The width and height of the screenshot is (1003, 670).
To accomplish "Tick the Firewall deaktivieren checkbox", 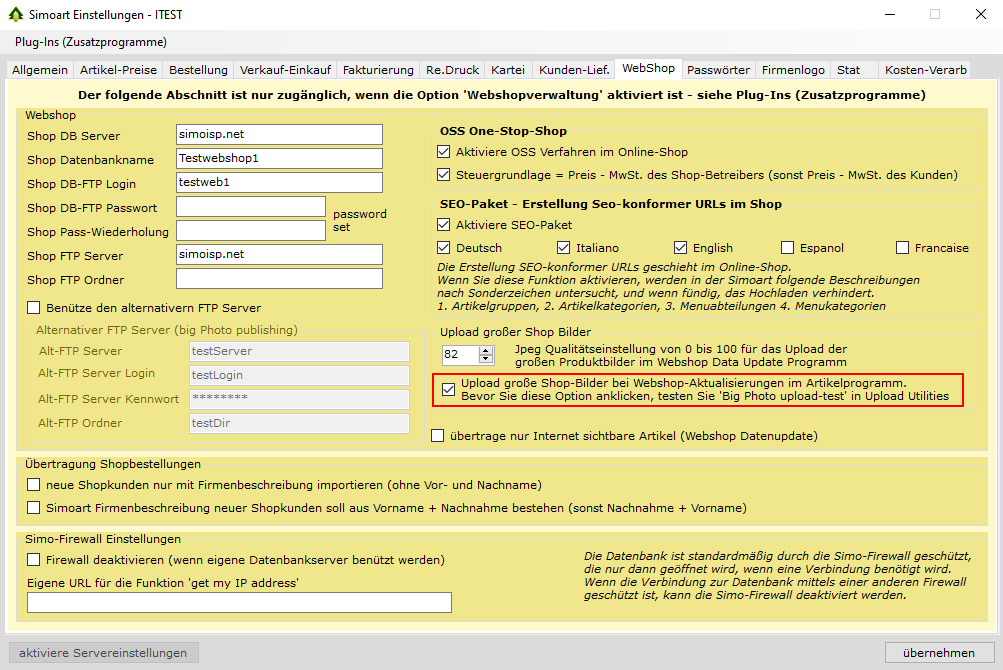I will (x=34, y=560).
